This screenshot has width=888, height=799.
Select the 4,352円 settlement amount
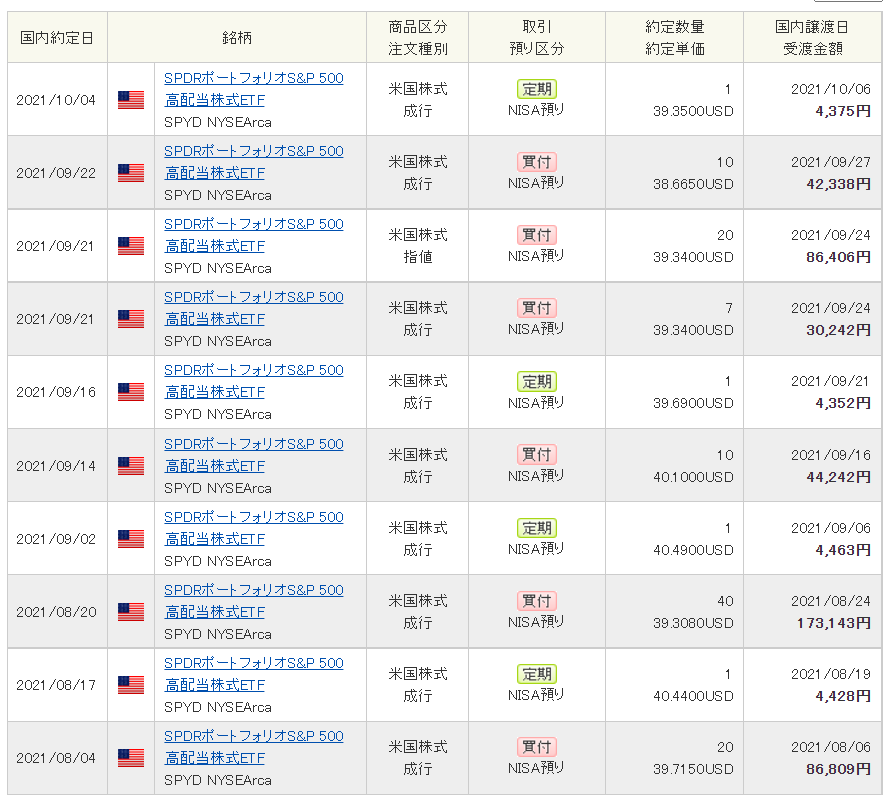pyautogui.click(x=843, y=404)
